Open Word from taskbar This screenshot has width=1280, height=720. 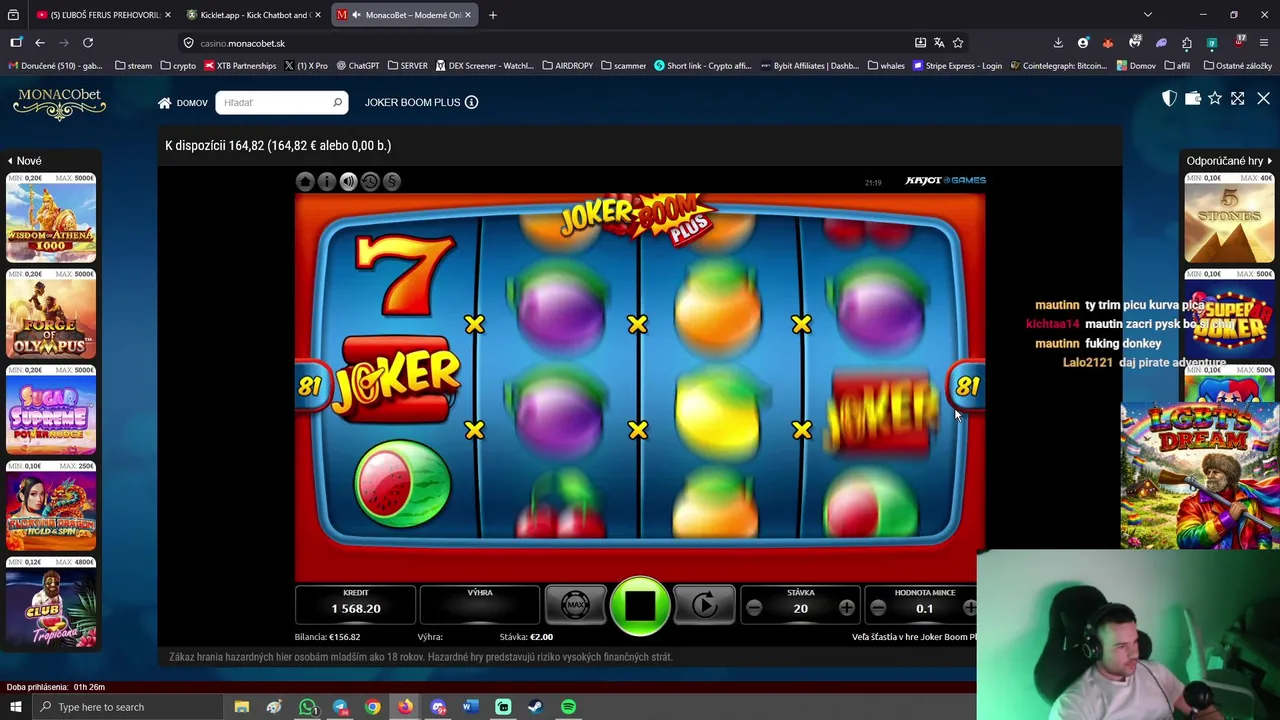[471, 707]
